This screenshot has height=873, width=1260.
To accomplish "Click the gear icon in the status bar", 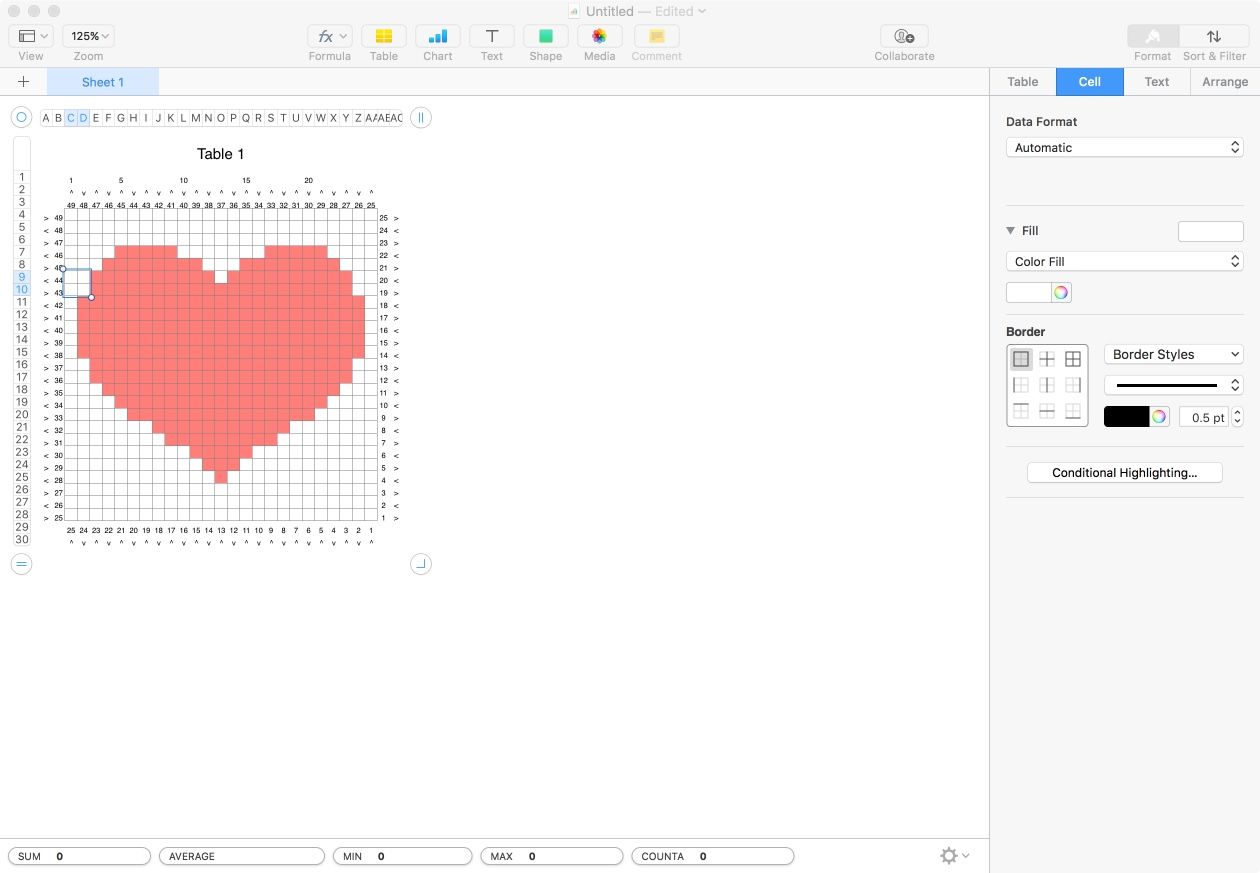I will tap(948, 856).
